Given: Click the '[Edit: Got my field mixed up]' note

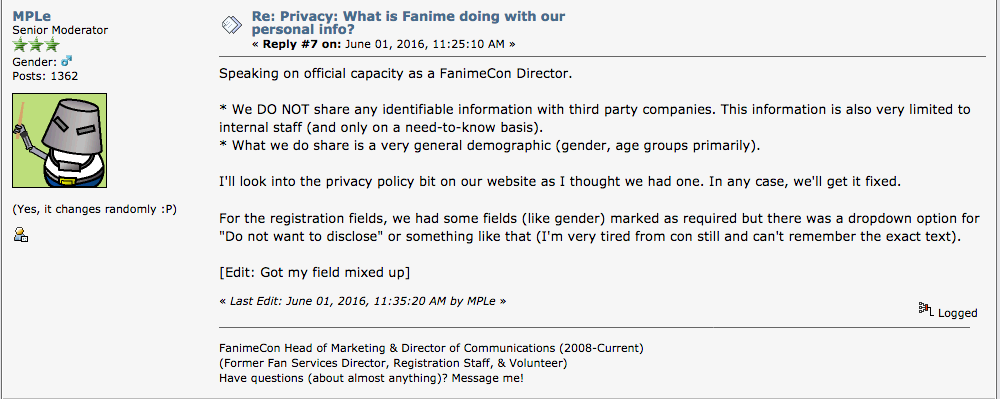Looking at the screenshot, I should (x=314, y=272).
